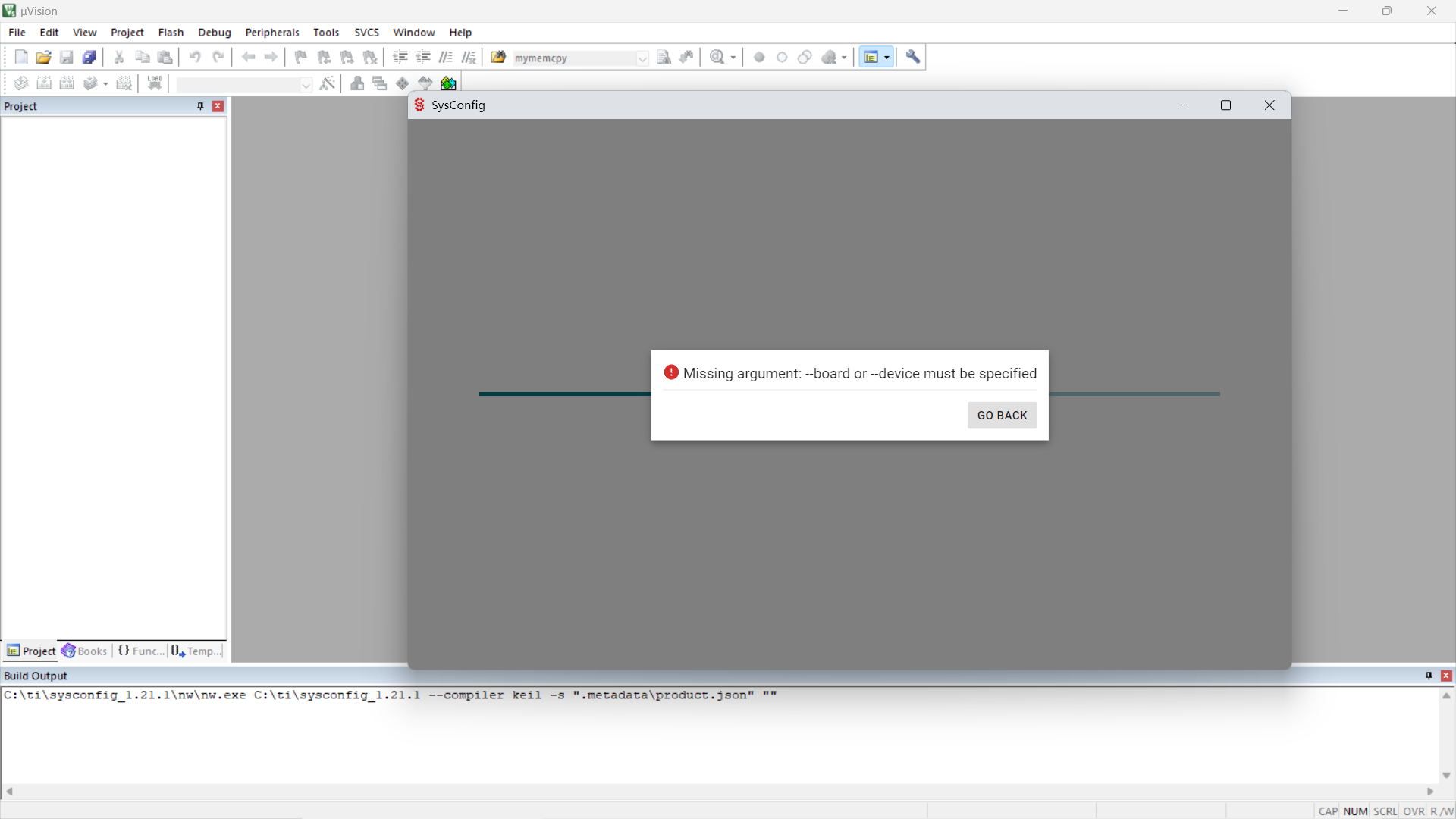
Task: Open the Flash menu
Action: (171, 33)
